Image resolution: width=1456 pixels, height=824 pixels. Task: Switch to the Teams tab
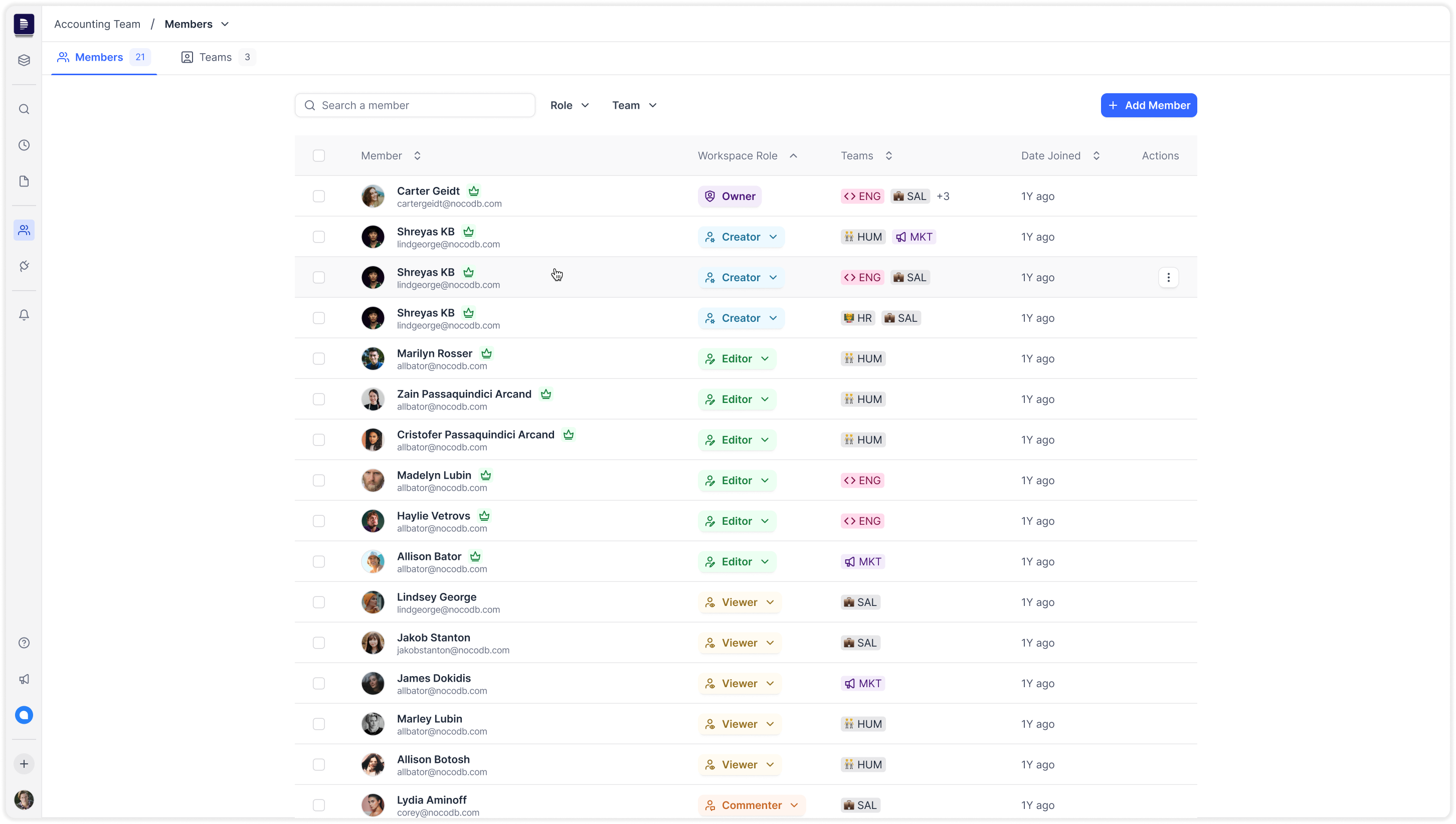click(x=217, y=57)
